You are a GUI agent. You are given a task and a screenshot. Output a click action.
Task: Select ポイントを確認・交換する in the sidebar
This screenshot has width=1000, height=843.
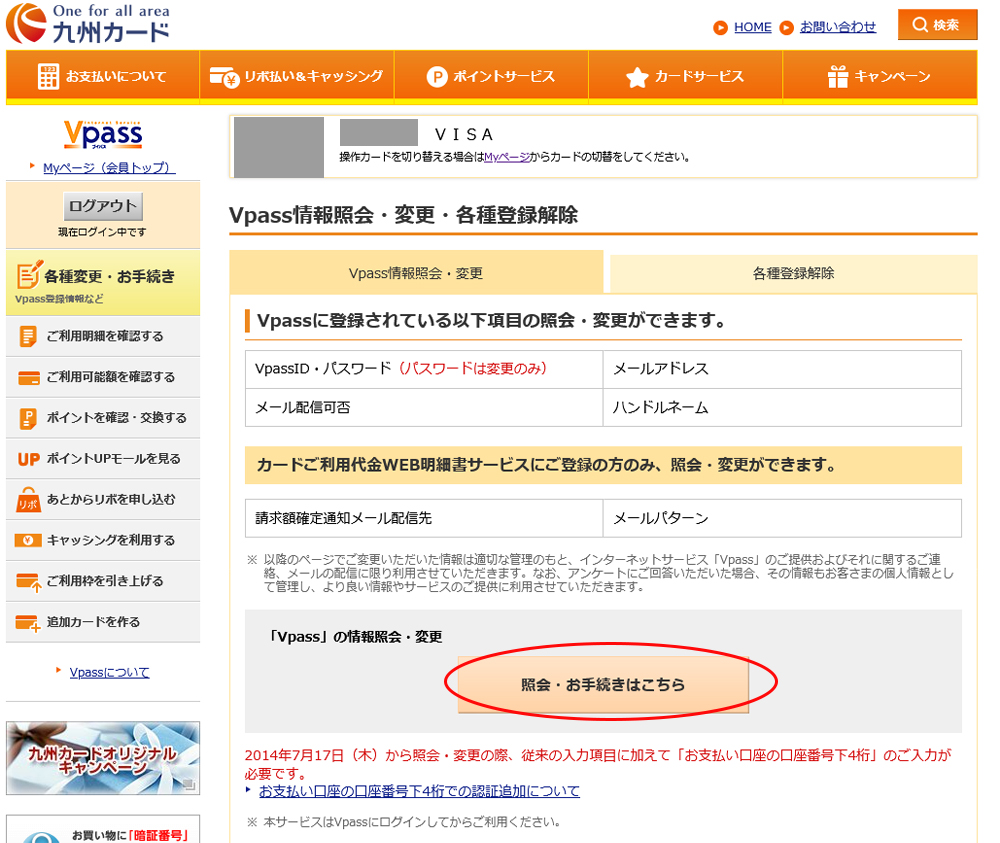pyautogui.click(x=103, y=418)
